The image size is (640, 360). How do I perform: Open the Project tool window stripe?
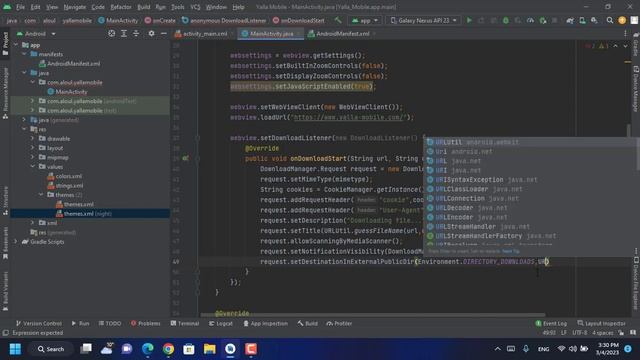[x=5, y=44]
